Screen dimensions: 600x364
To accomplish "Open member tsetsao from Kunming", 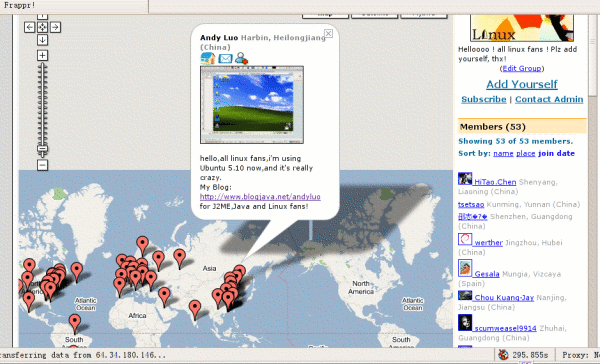I will coord(471,205).
